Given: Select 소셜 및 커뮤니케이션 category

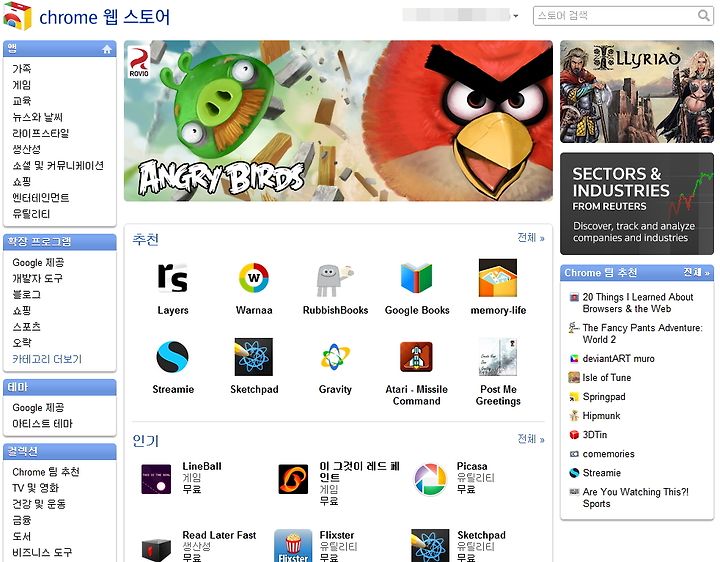Looking at the screenshot, I should tap(58, 165).
